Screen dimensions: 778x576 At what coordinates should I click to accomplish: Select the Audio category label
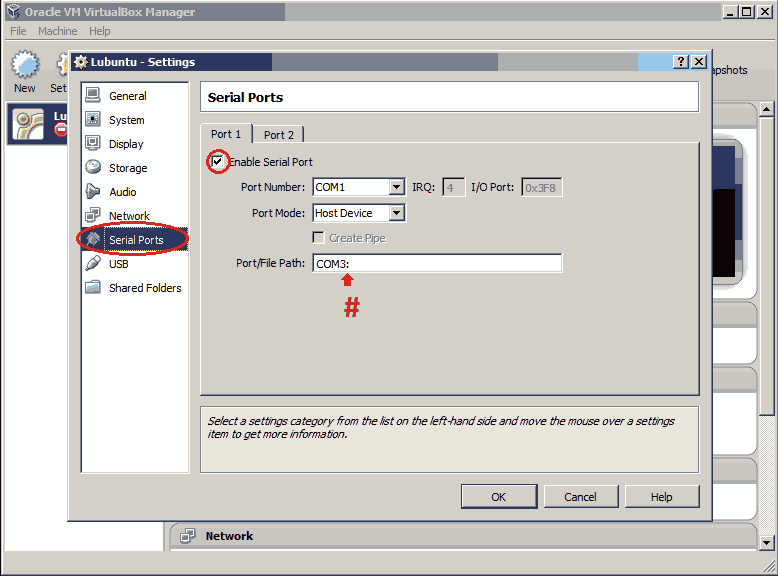tap(123, 192)
